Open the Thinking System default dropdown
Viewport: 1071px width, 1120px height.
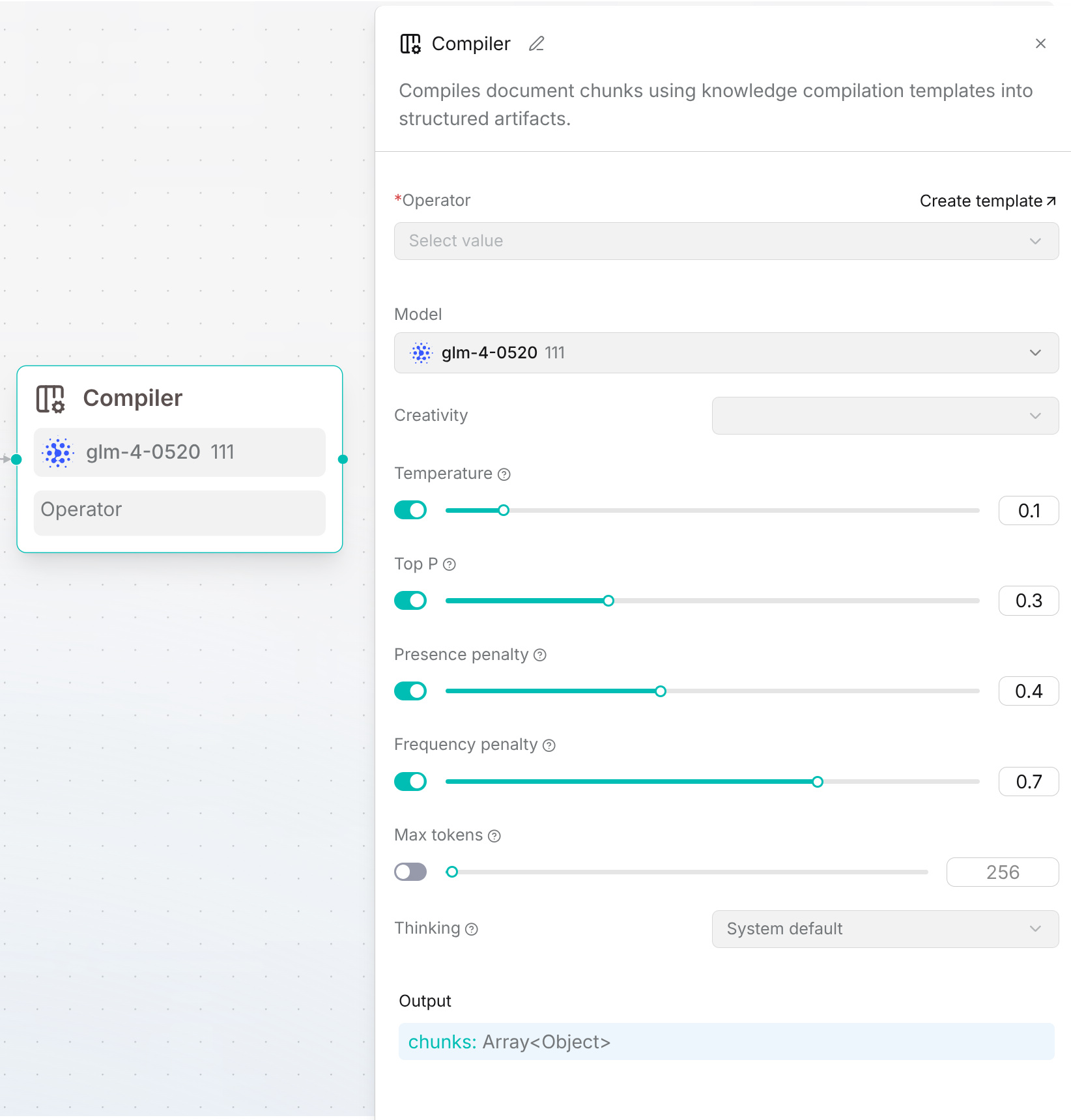pyautogui.click(x=885, y=929)
